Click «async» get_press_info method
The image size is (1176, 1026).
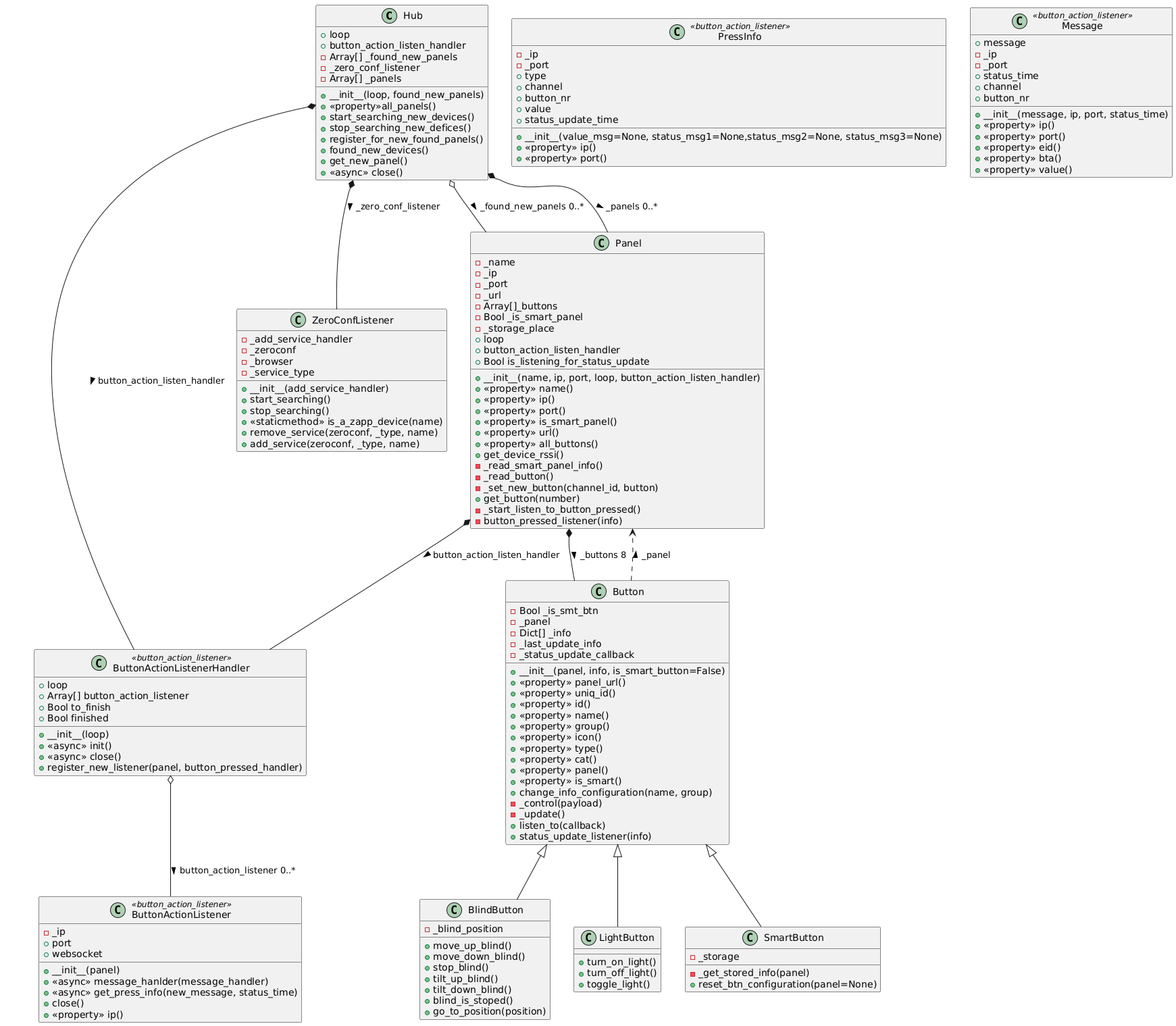[x=174, y=992]
